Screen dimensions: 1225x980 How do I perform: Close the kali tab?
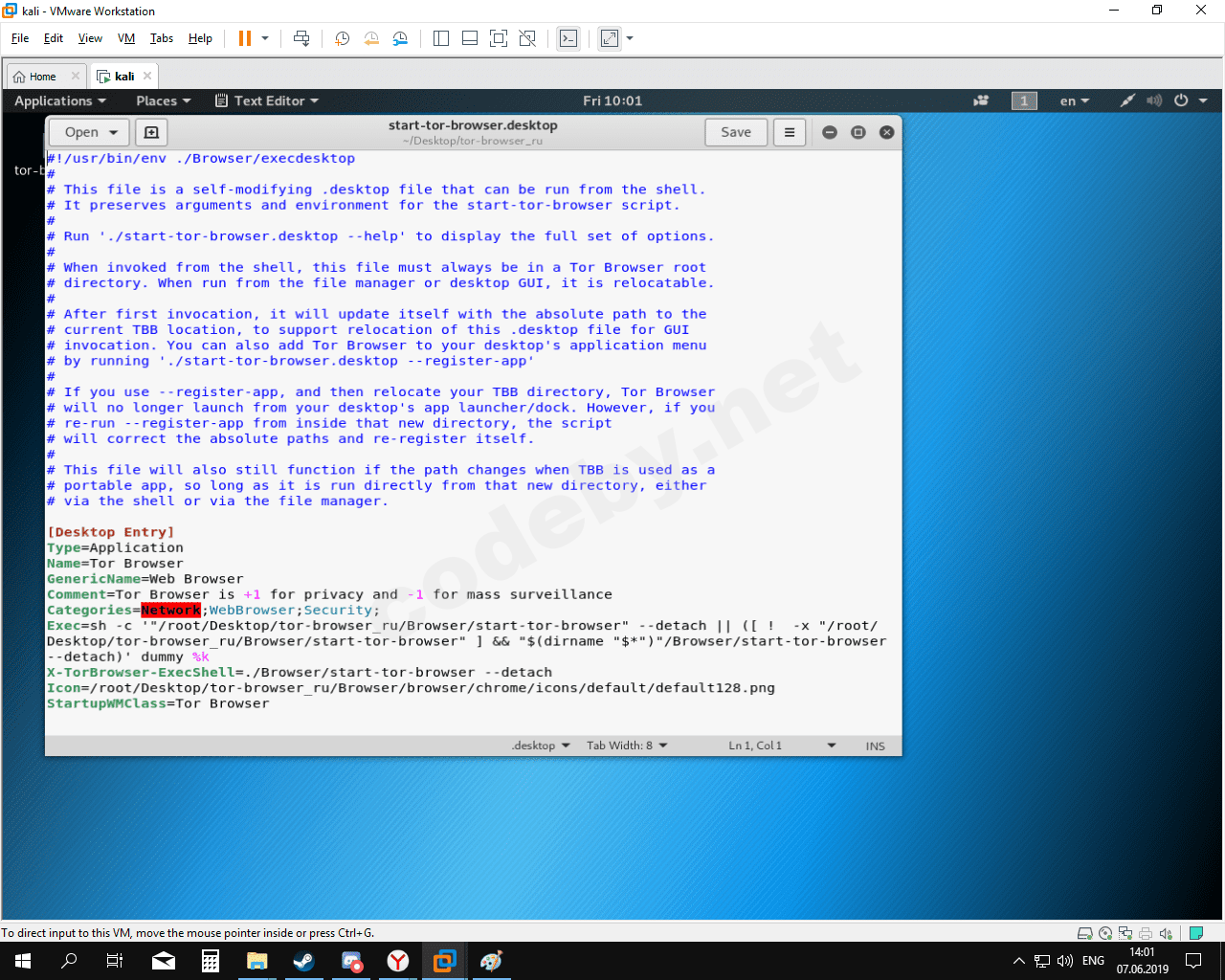pyautogui.click(x=147, y=77)
